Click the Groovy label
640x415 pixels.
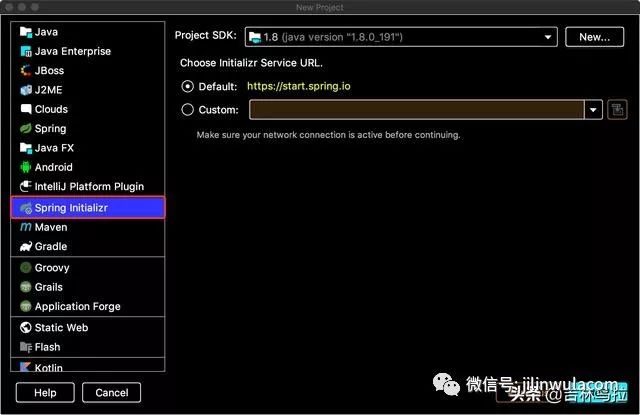[x=52, y=268]
